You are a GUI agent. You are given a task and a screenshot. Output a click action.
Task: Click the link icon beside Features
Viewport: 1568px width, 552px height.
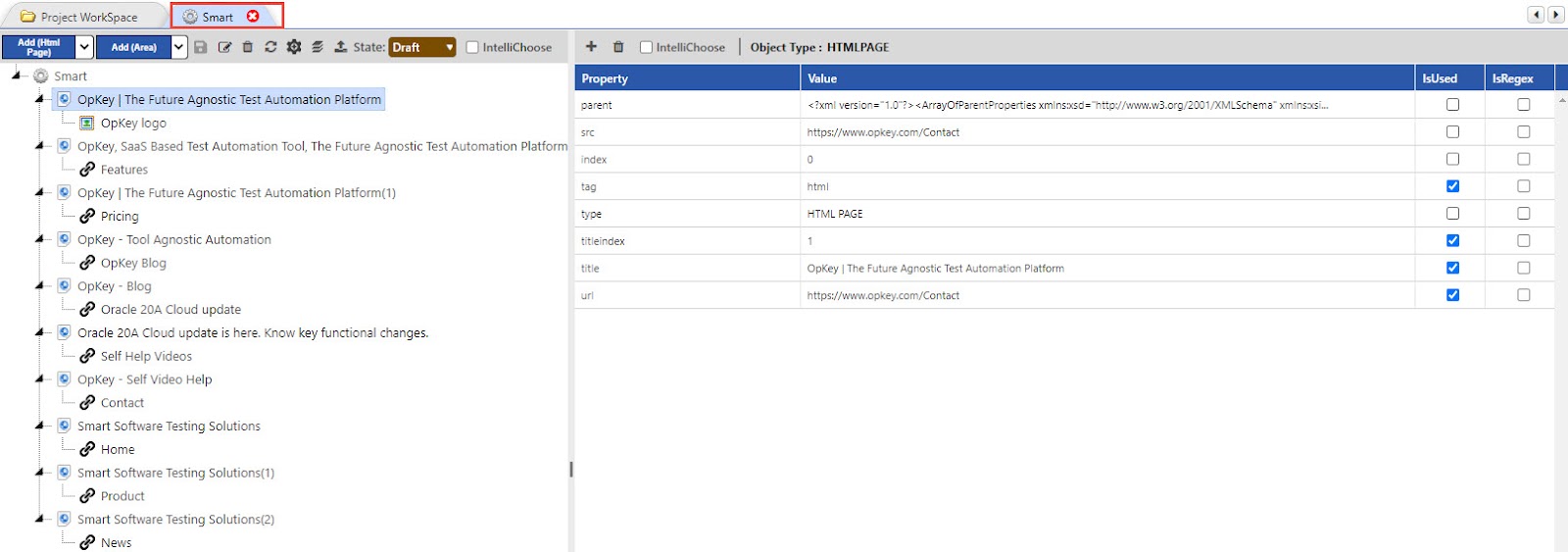87,169
